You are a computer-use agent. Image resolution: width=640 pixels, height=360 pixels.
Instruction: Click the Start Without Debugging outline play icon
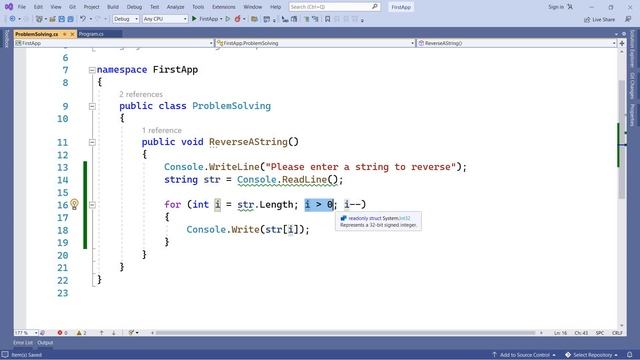click(x=228, y=19)
